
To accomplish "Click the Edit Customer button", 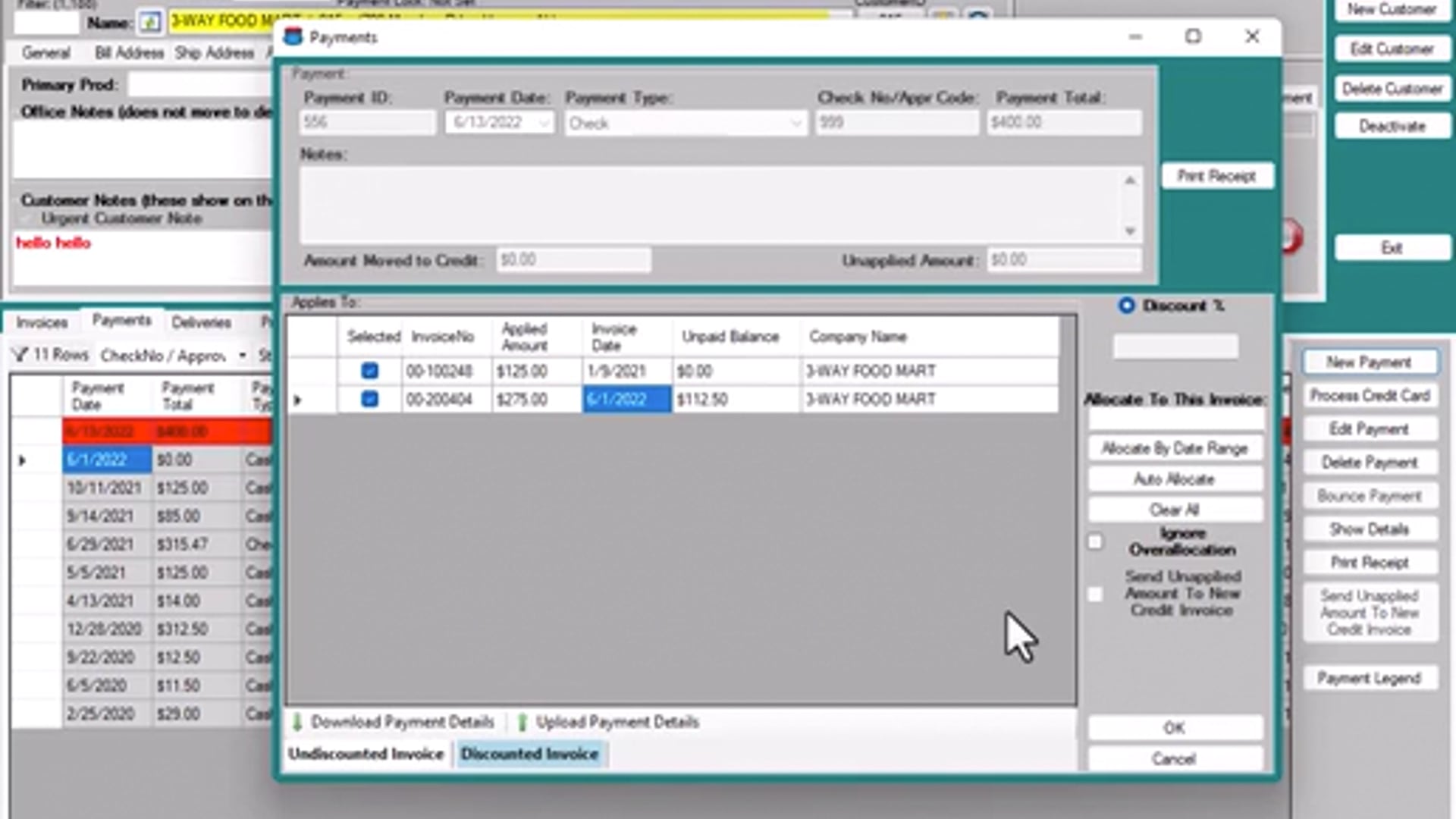I will pyautogui.click(x=1392, y=49).
